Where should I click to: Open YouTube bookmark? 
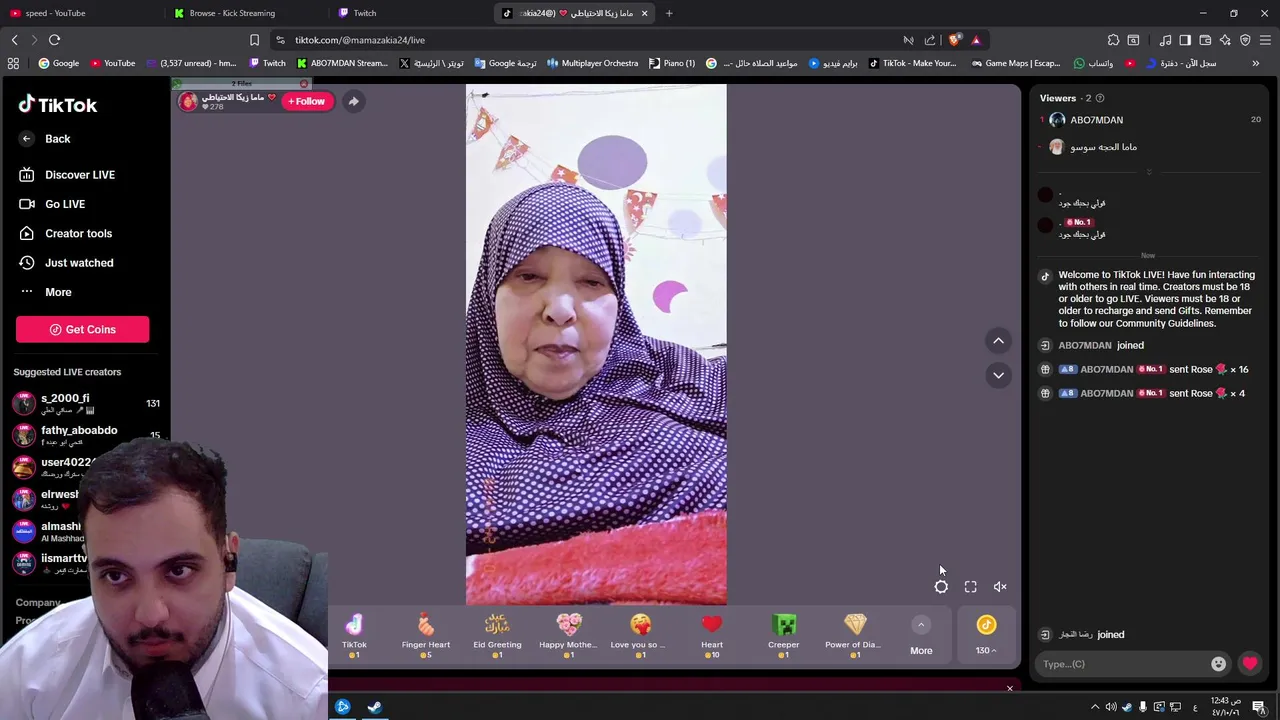112,63
